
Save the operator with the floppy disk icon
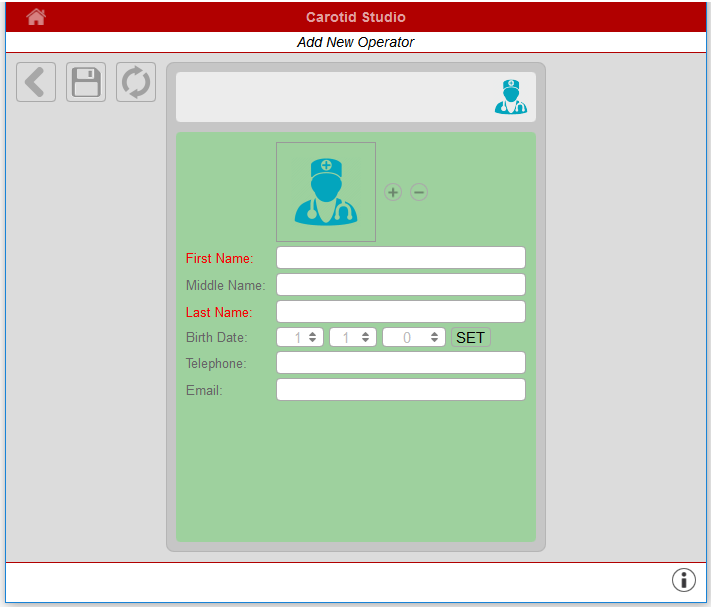coord(86,82)
